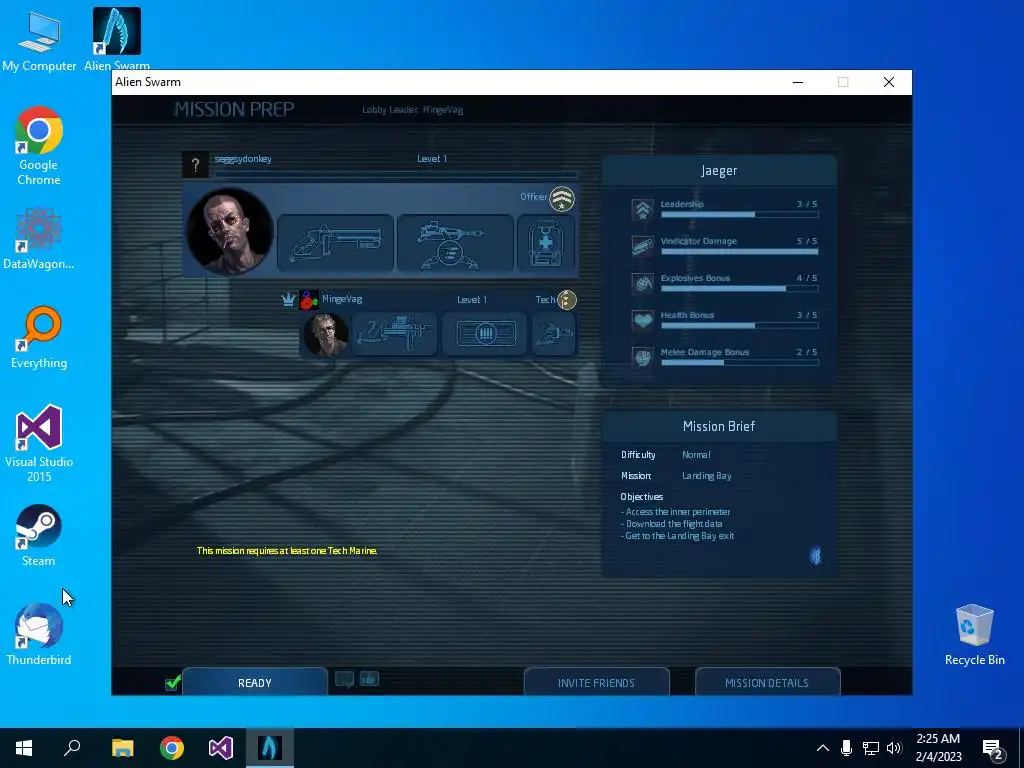The width and height of the screenshot is (1024, 768).
Task: Click the Melee Damage Bonus skill bar
Action: [739, 362]
